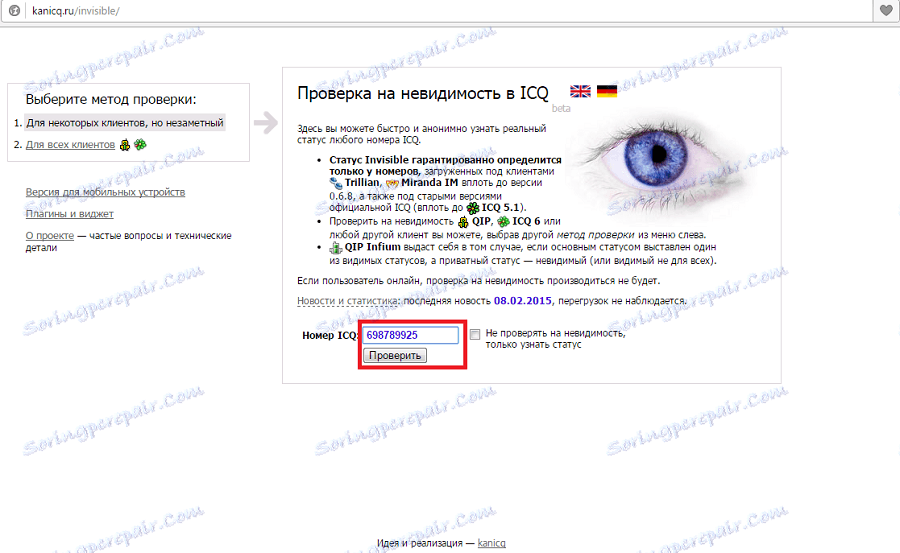Image resolution: width=900 pixels, height=553 pixels.
Task: Open 'Новости и статистика' link
Action: coord(348,300)
